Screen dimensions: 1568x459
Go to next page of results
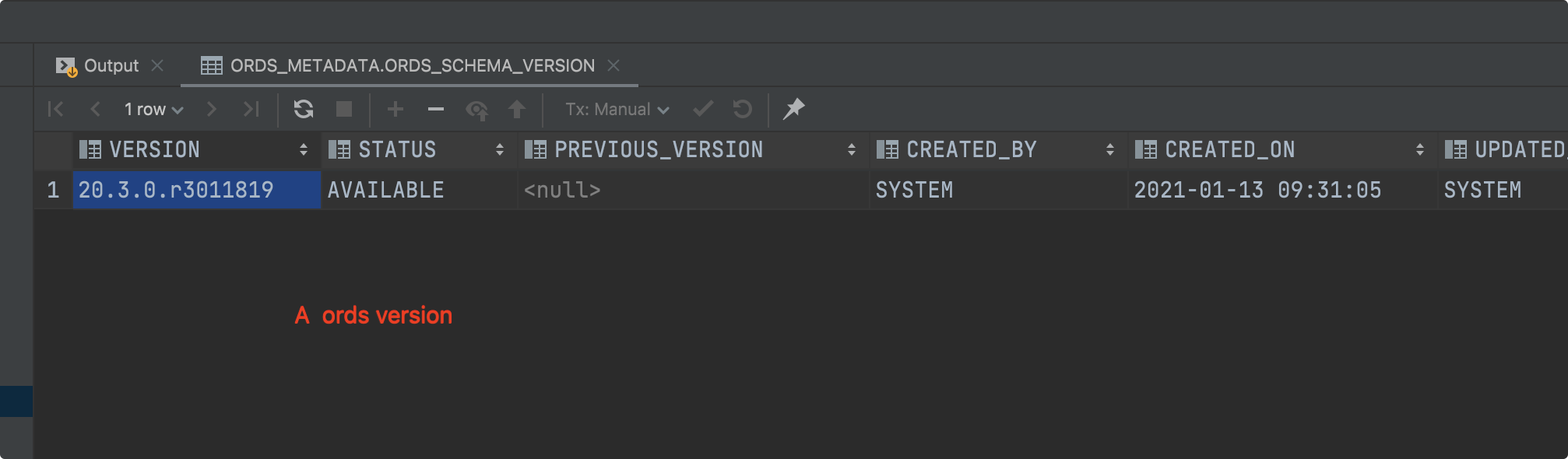tap(211, 110)
